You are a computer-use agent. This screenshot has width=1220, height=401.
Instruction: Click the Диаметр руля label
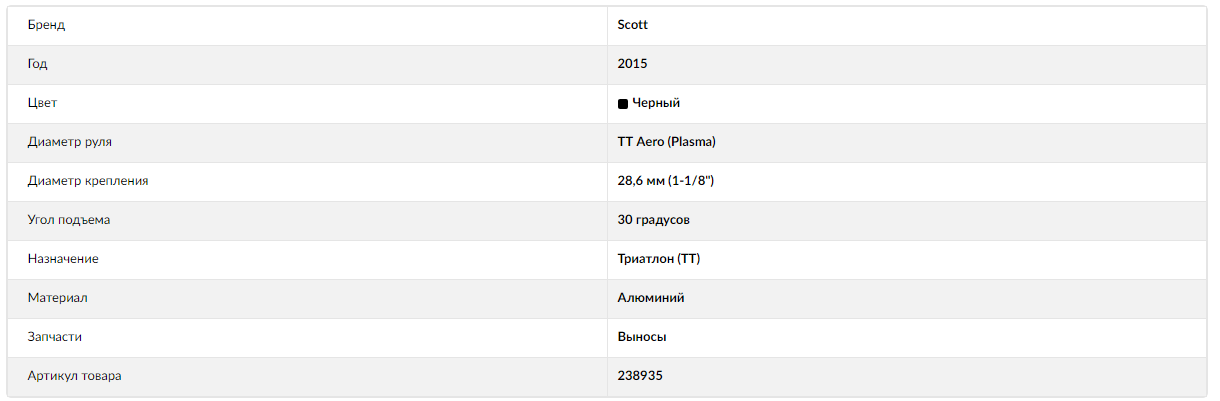point(70,142)
